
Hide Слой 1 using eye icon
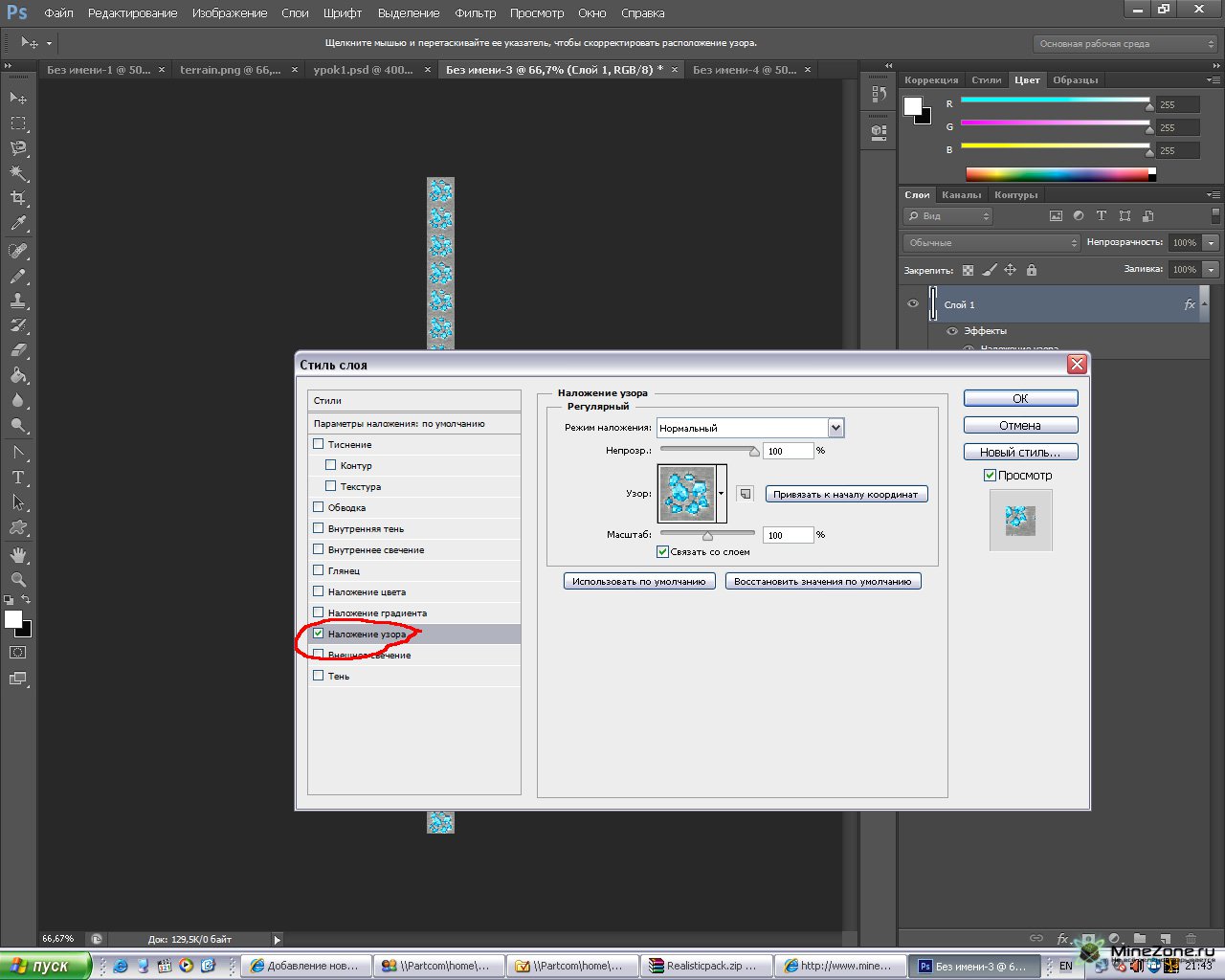pyautogui.click(x=912, y=304)
